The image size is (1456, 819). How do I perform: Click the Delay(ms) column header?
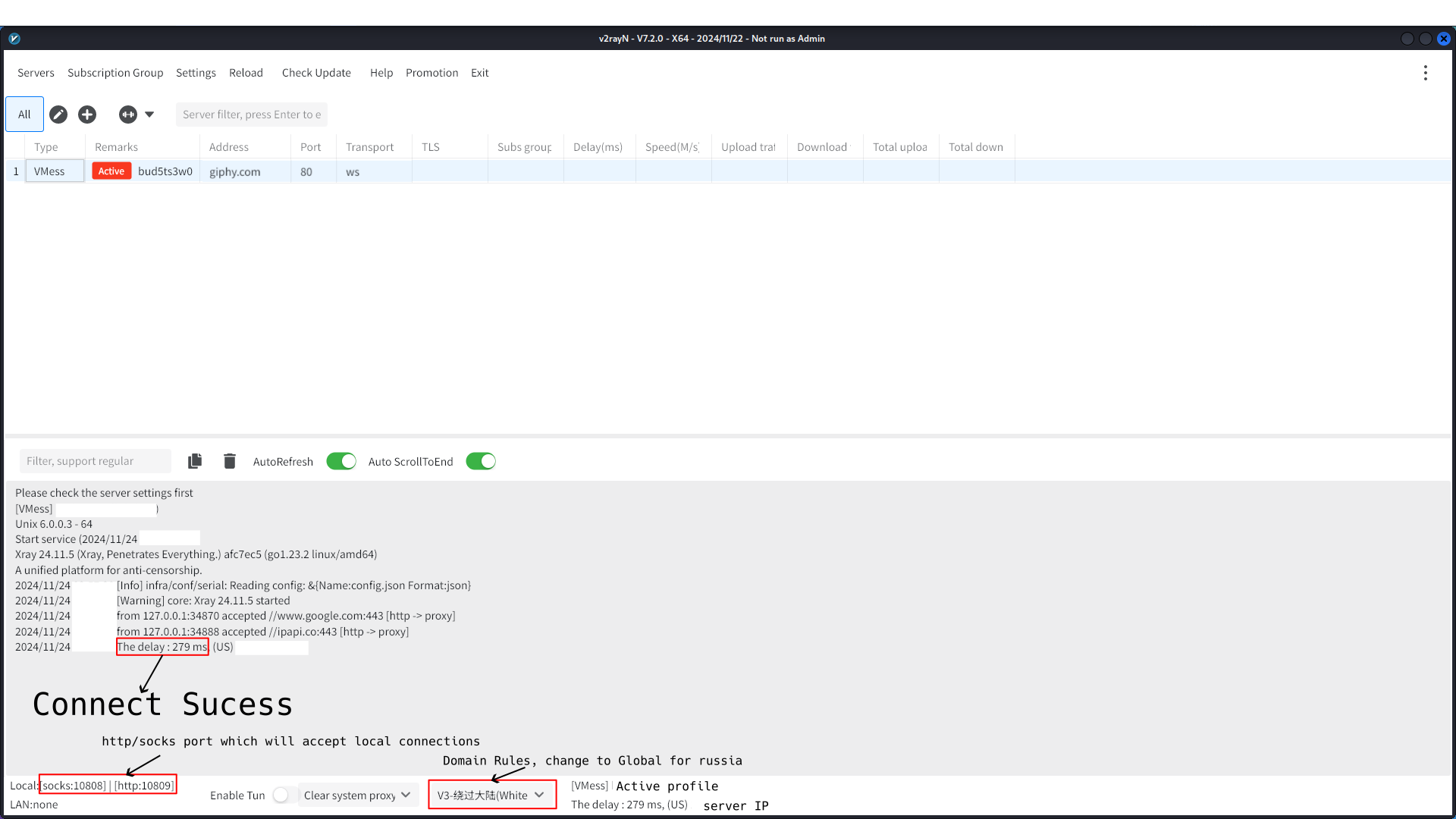600,147
